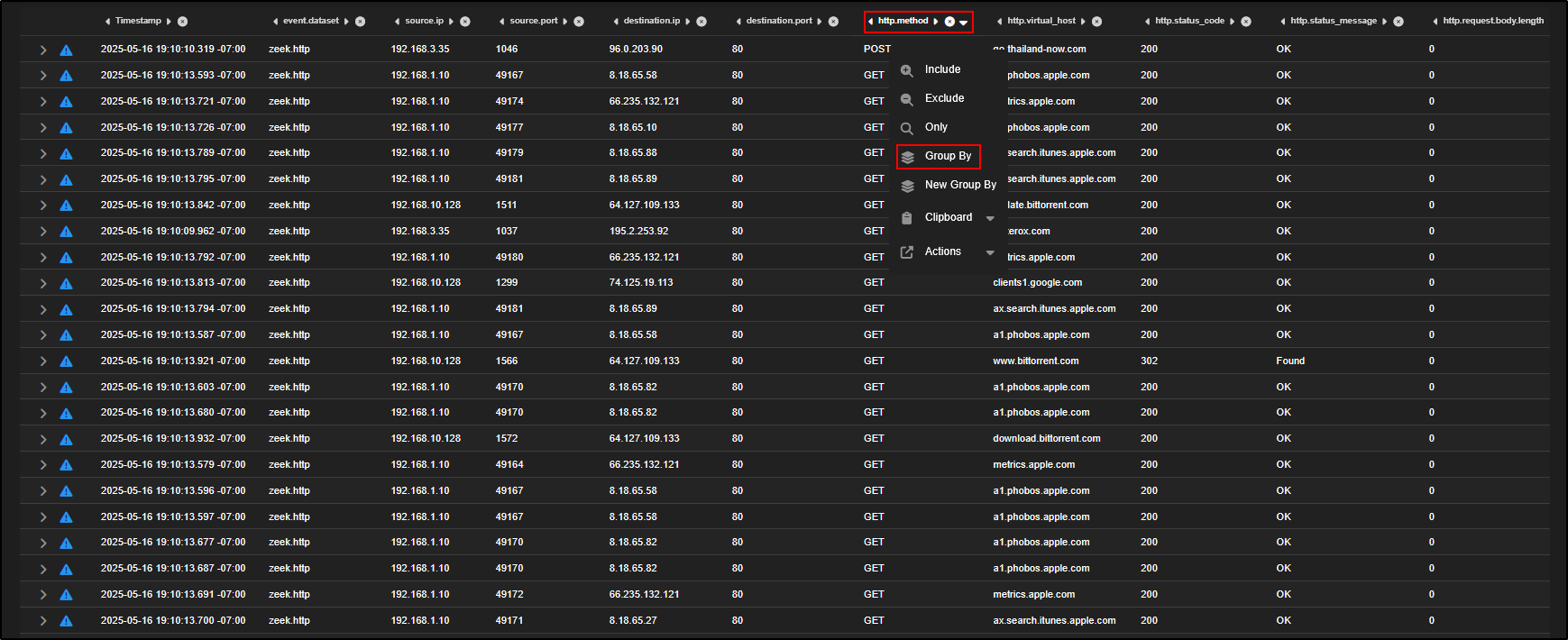This screenshot has height=640, width=1568.
Task: Remove the http.status_code column via X icon
Action: (x=1246, y=21)
